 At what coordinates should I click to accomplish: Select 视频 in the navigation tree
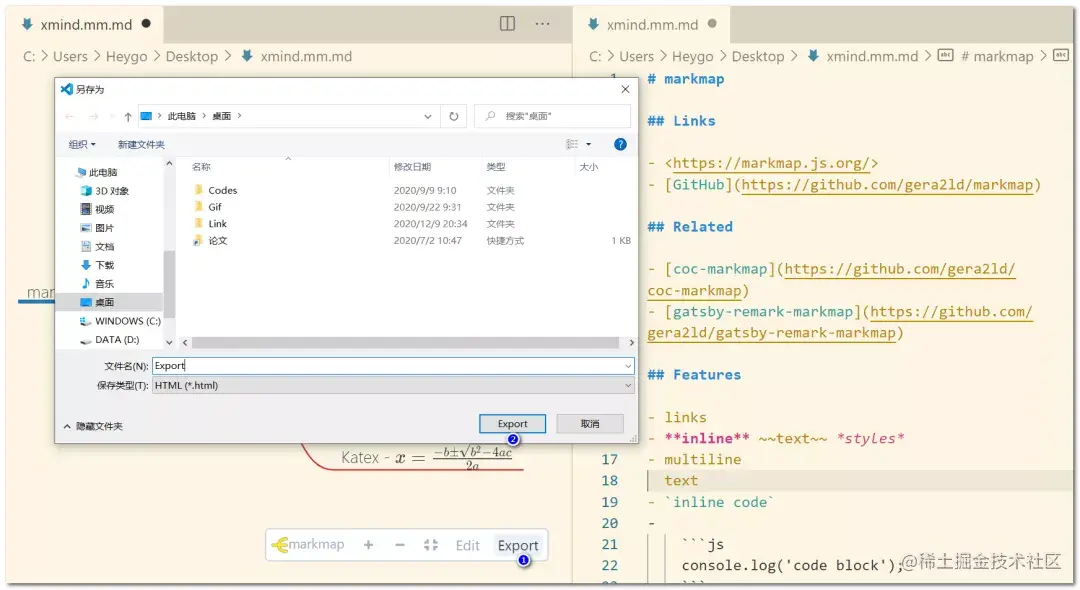pos(97,209)
